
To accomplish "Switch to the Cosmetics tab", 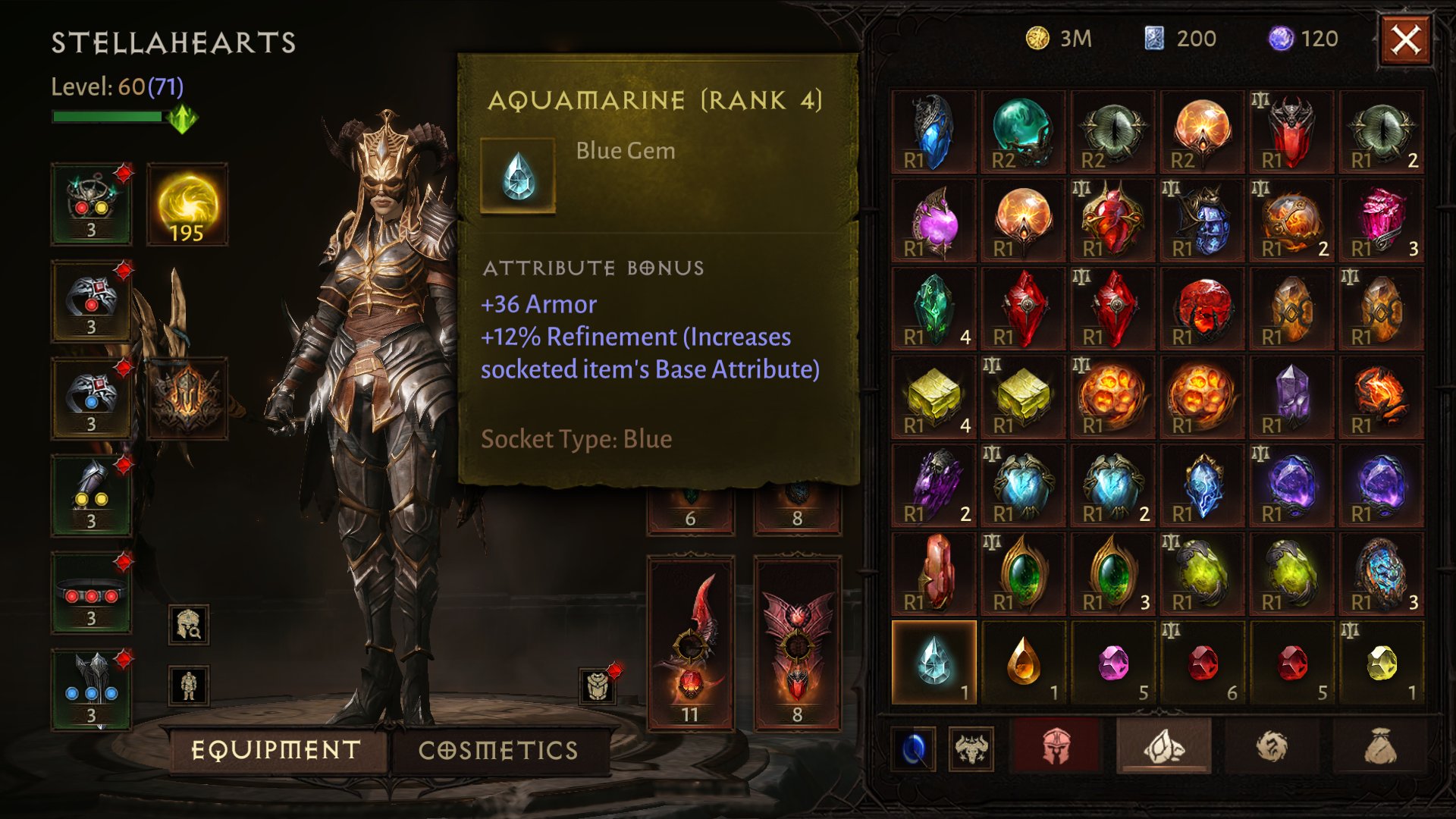I will (498, 750).
